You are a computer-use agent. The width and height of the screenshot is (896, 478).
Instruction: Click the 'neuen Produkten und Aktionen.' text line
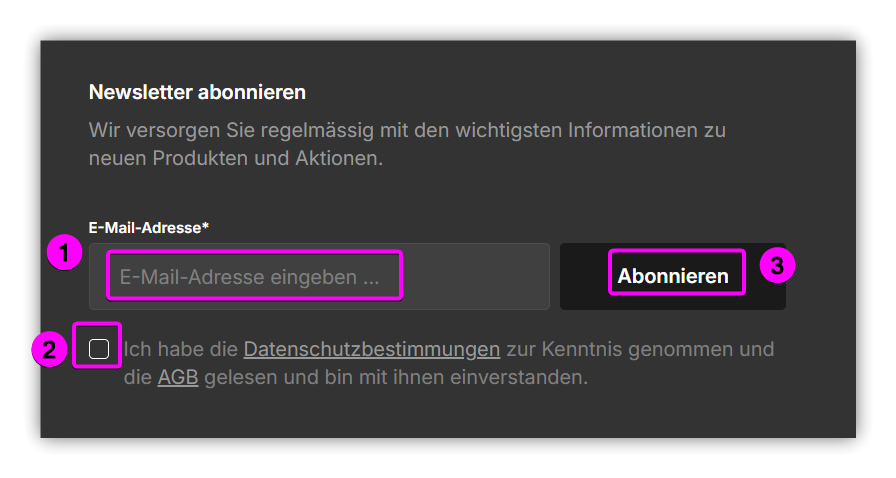pyautogui.click(x=235, y=159)
